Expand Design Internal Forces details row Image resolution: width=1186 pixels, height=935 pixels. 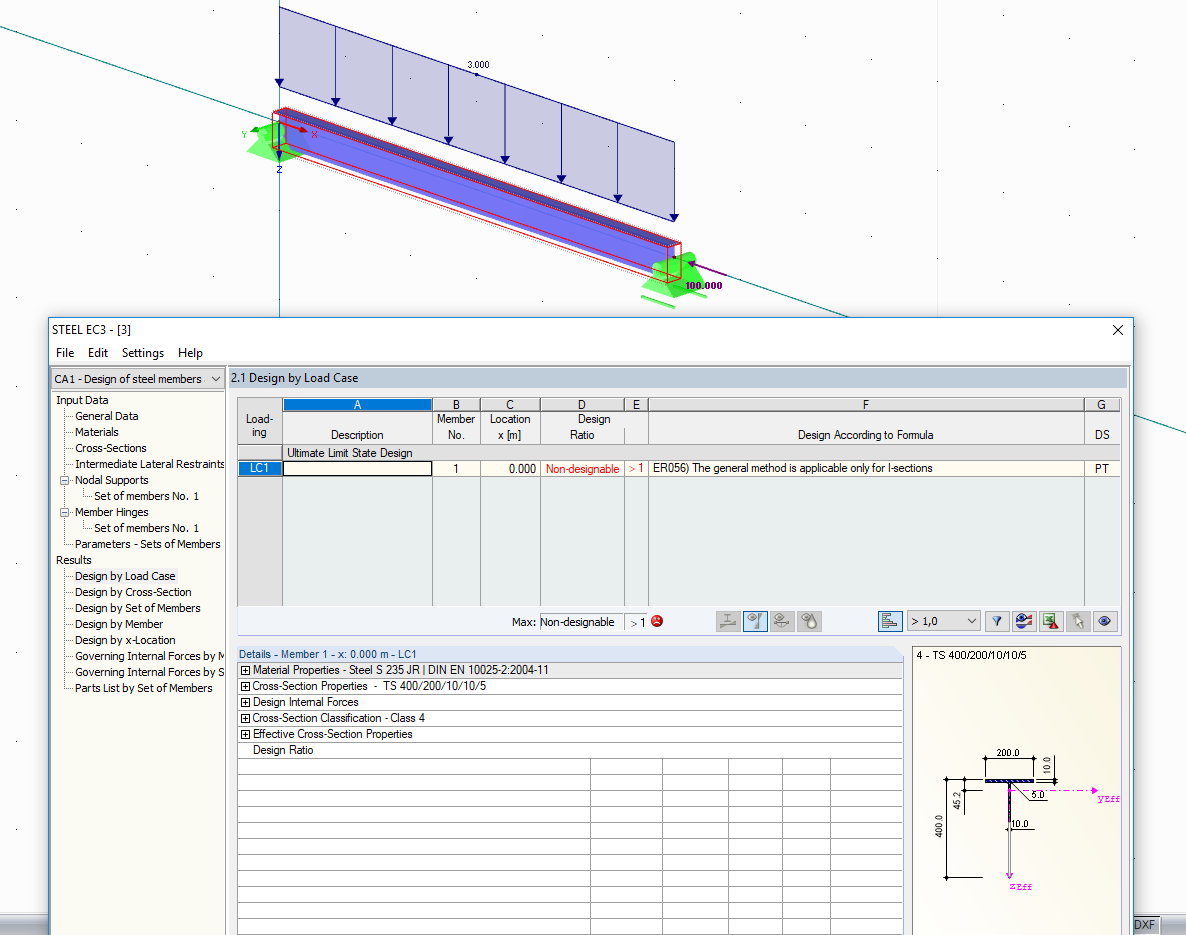coord(245,702)
